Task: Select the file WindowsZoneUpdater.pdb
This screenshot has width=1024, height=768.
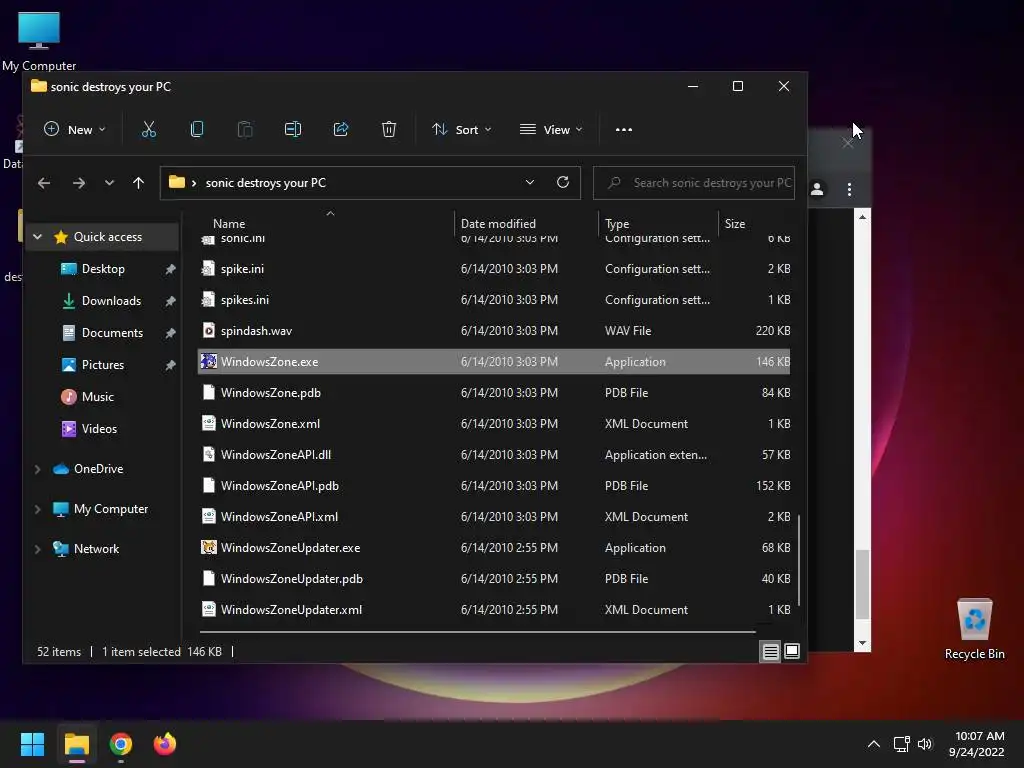Action: pos(494,579)
